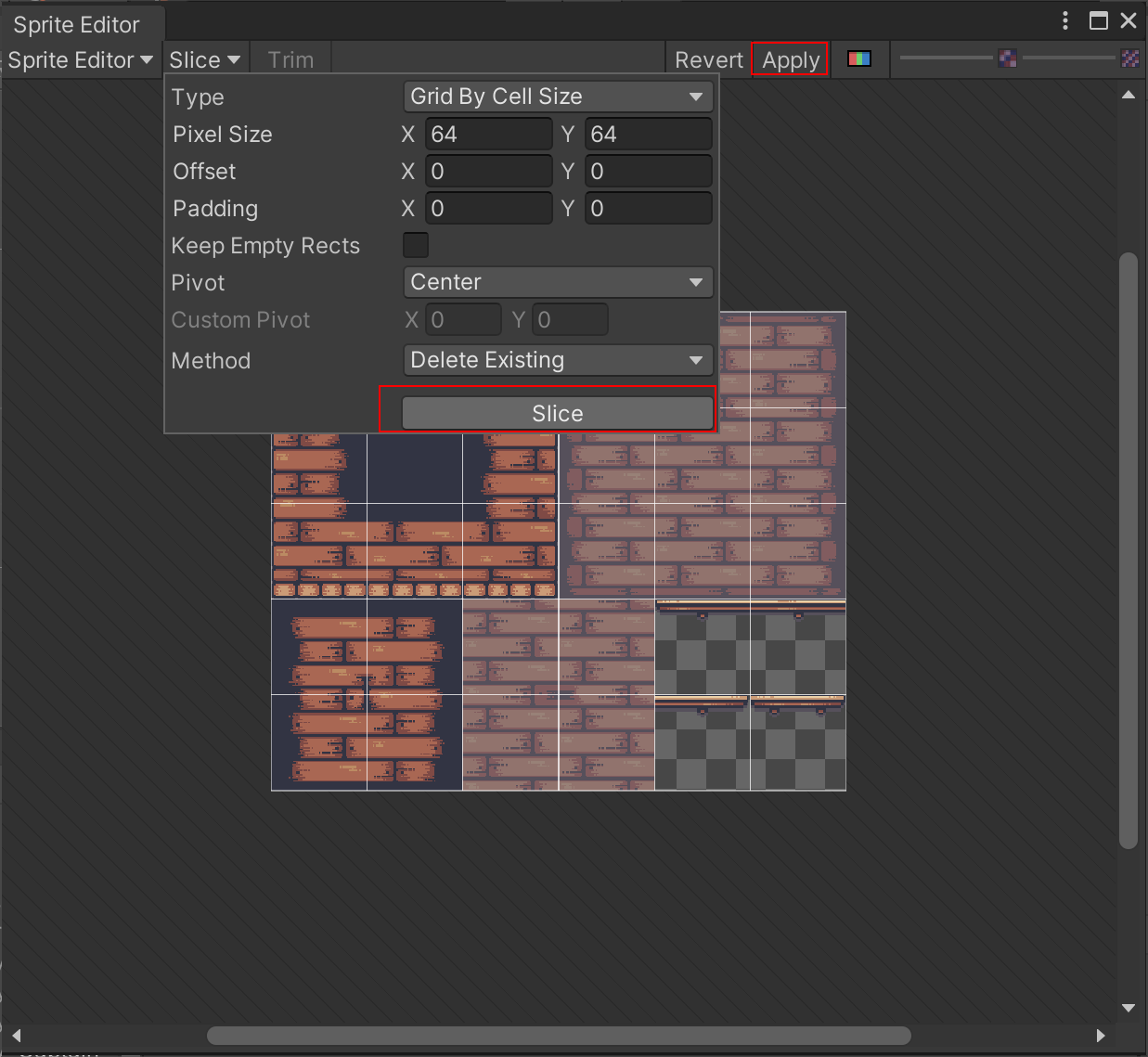Click the Slice button in the popup
Viewport: 1148px width, 1057px height.
click(558, 414)
